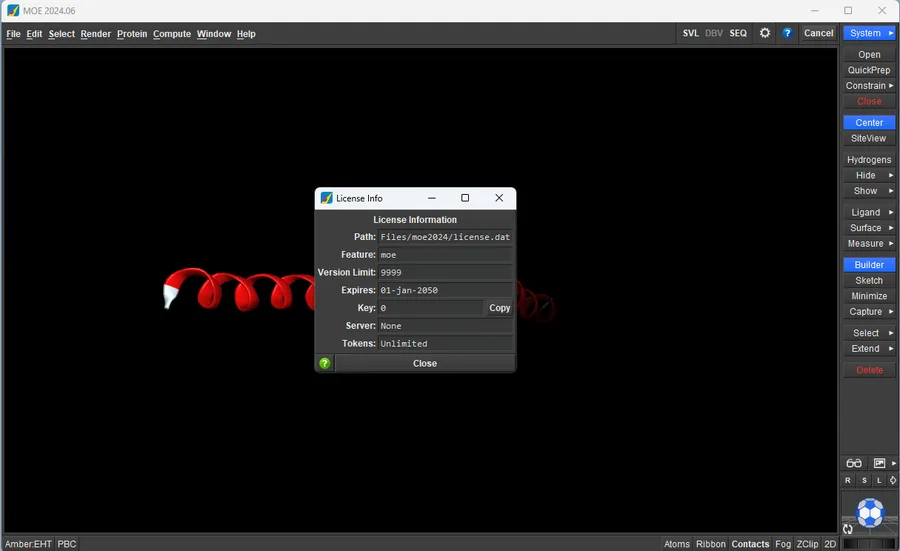Click the license Path field

coord(445,237)
